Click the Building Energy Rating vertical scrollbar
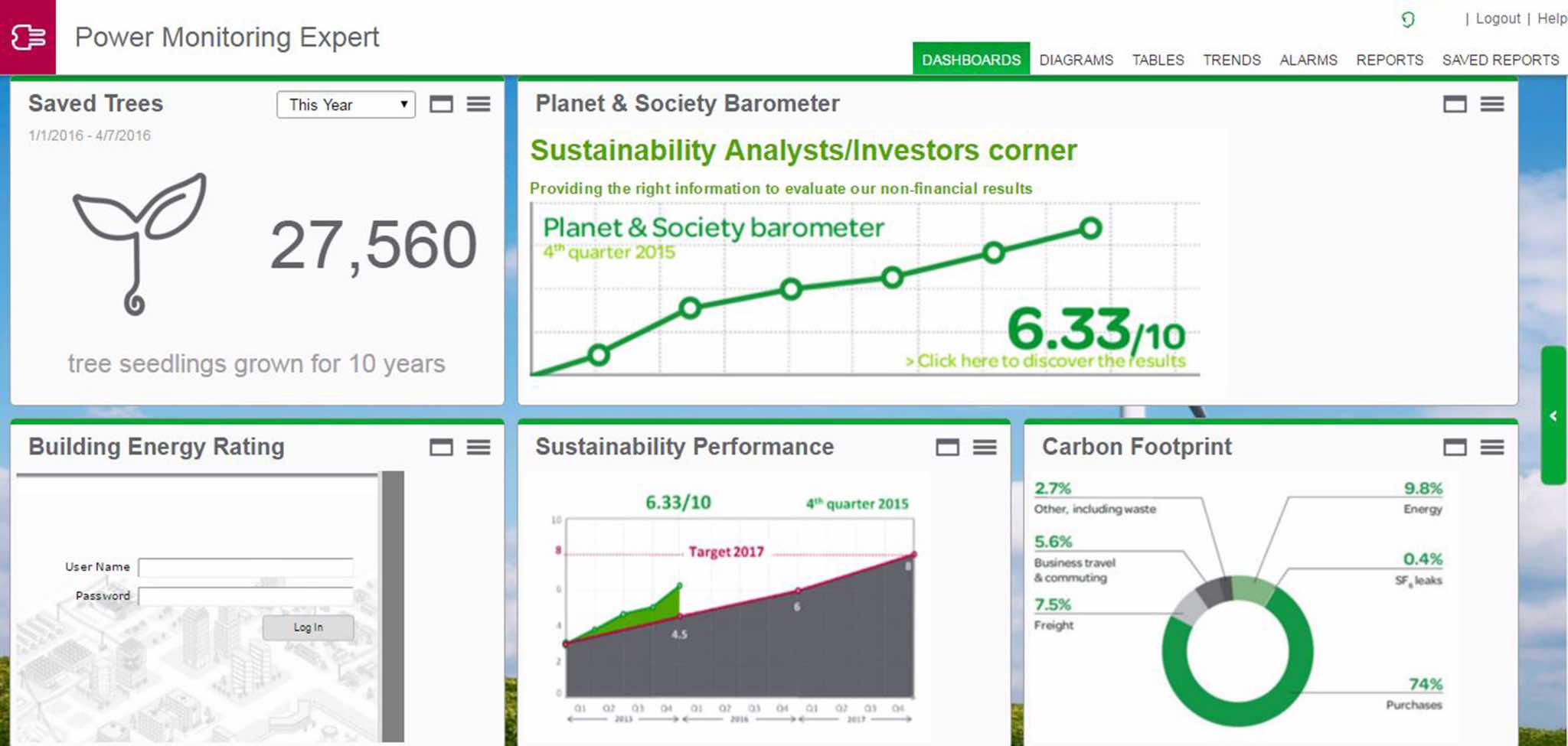This screenshot has height=746, width=1568. coord(393,606)
